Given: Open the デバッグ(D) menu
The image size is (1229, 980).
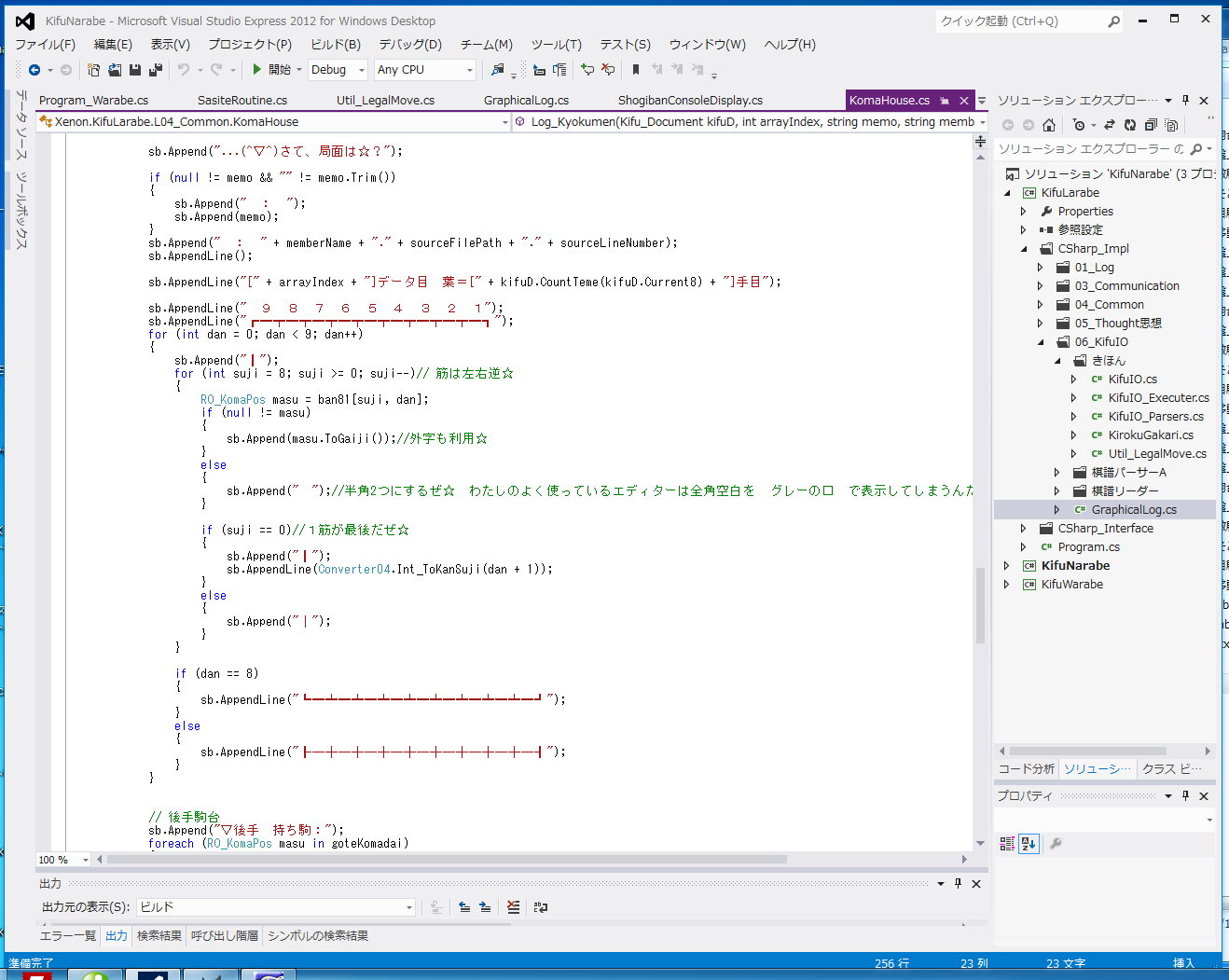Looking at the screenshot, I should [x=409, y=44].
